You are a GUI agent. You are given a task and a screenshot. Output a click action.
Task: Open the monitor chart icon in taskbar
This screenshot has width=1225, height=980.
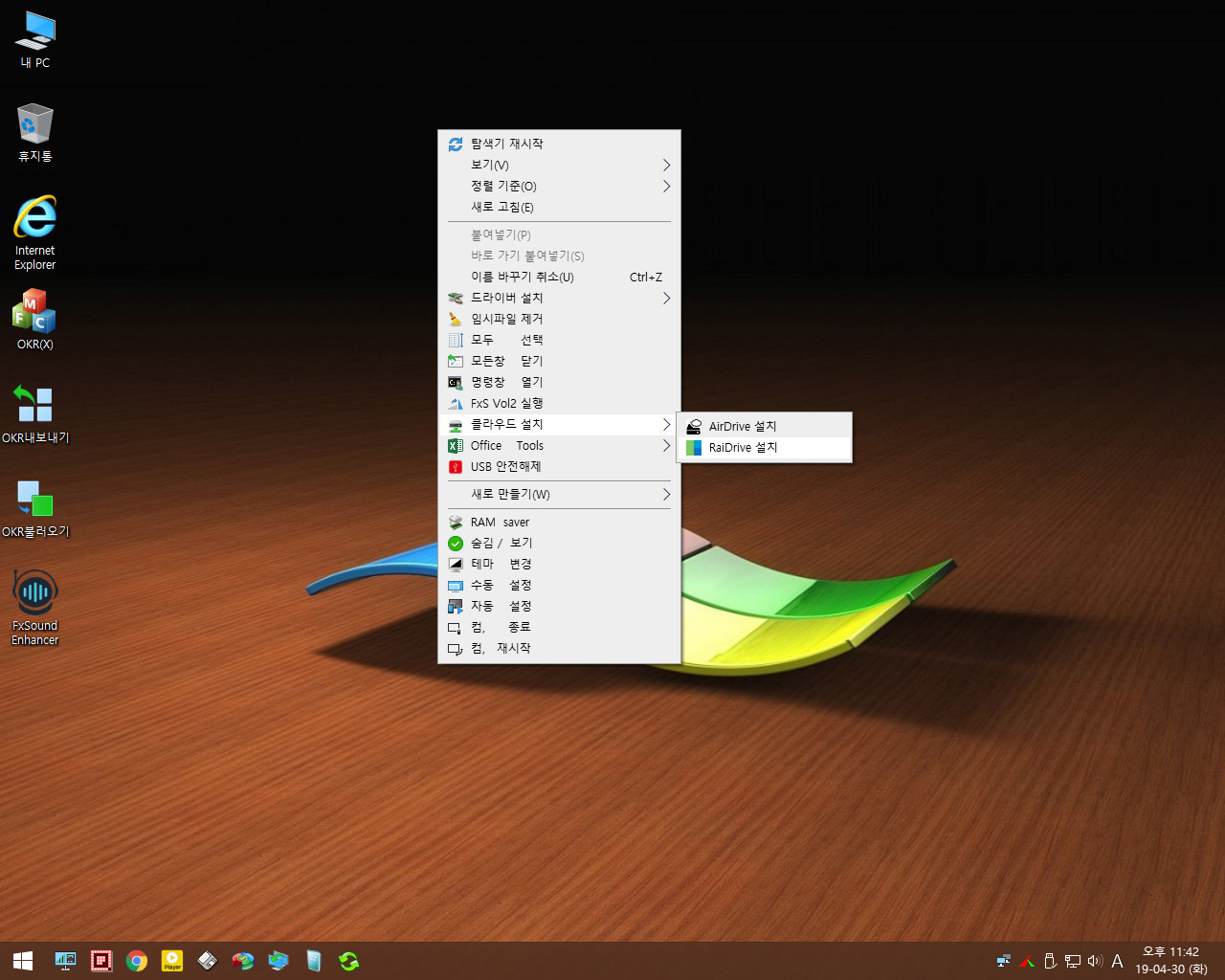pyautogui.click(x=65, y=961)
